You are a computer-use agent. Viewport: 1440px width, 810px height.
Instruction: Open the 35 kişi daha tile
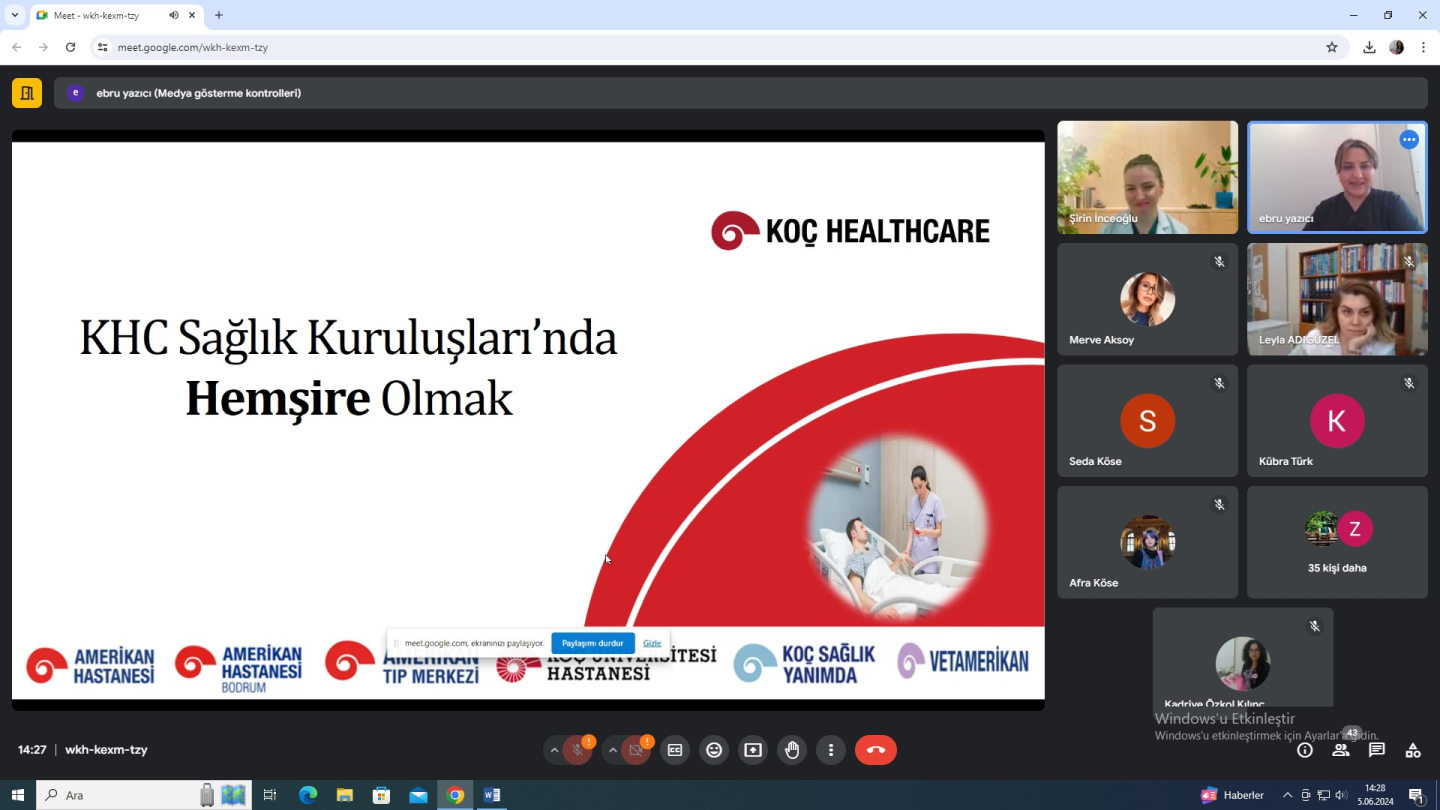[1337, 542]
